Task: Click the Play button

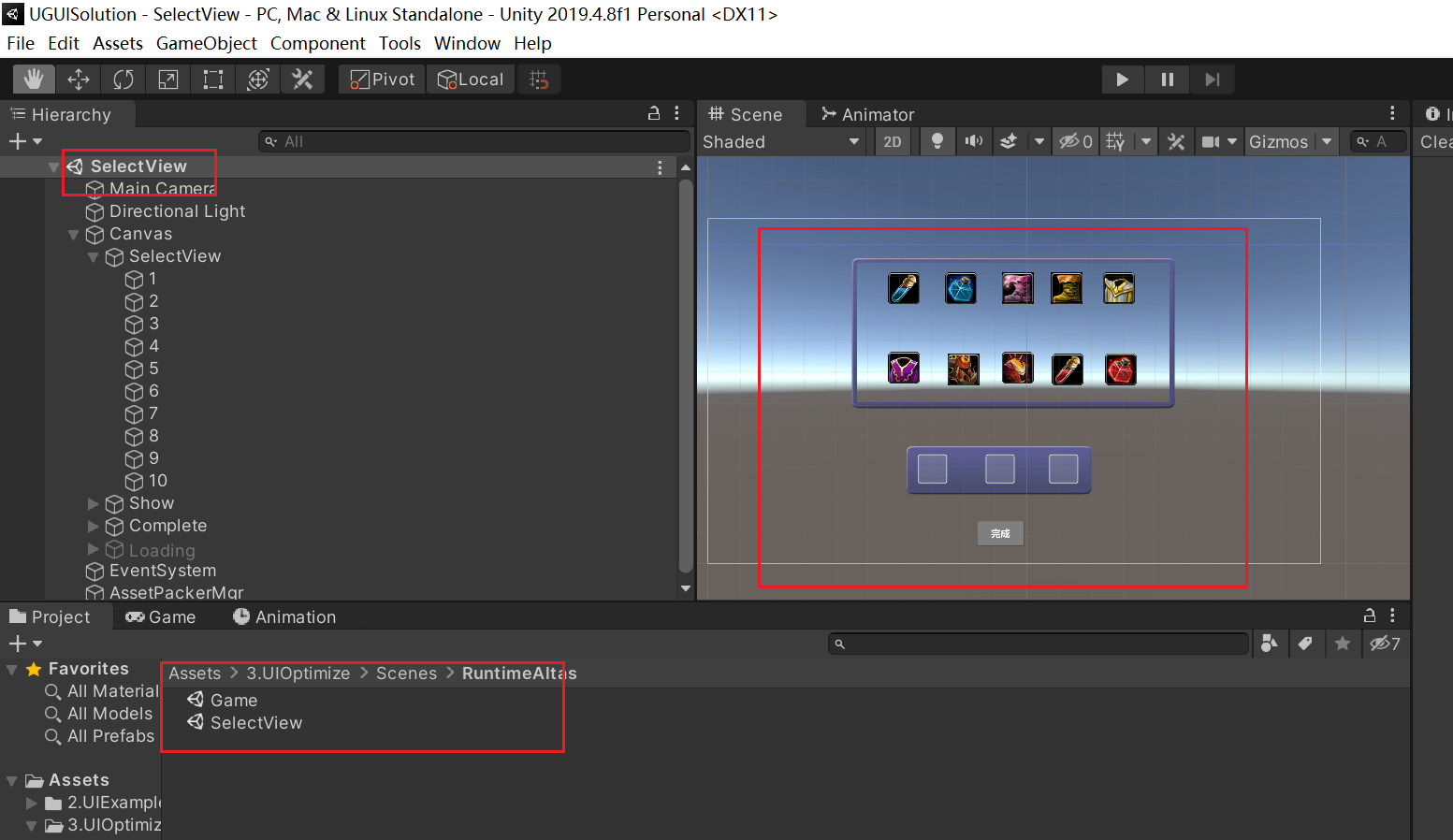Action: pyautogui.click(x=1122, y=80)
